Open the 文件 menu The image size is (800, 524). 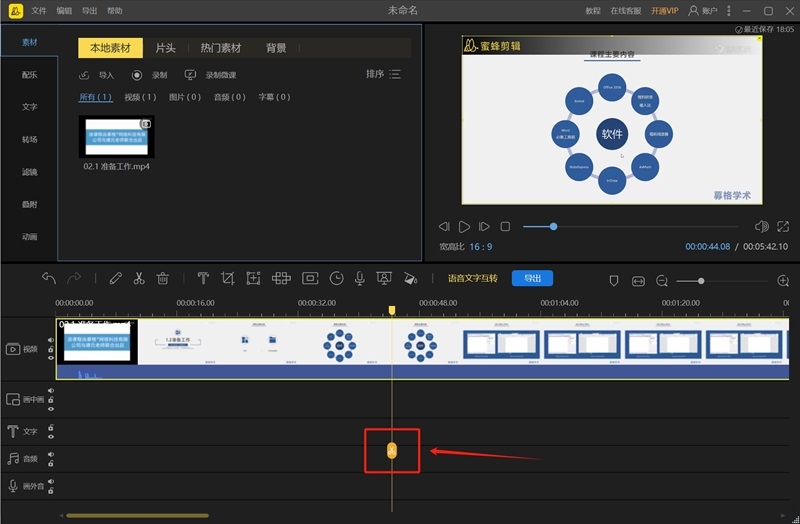(x=39, y=10)
